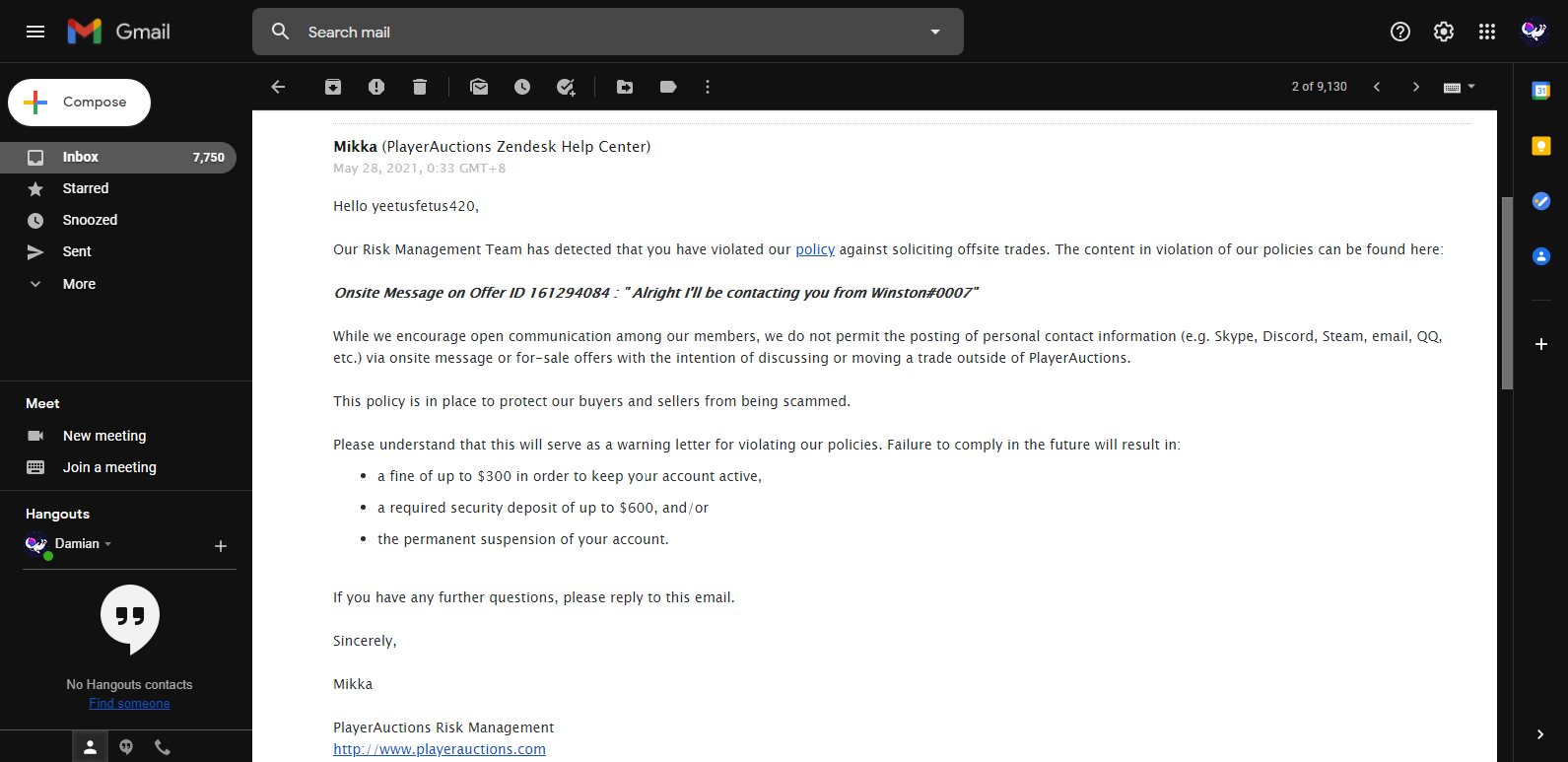The height and width of the screenshot is (762, 1568).
Task: Archive this email with the archive icon
Action: pos(333,87)
